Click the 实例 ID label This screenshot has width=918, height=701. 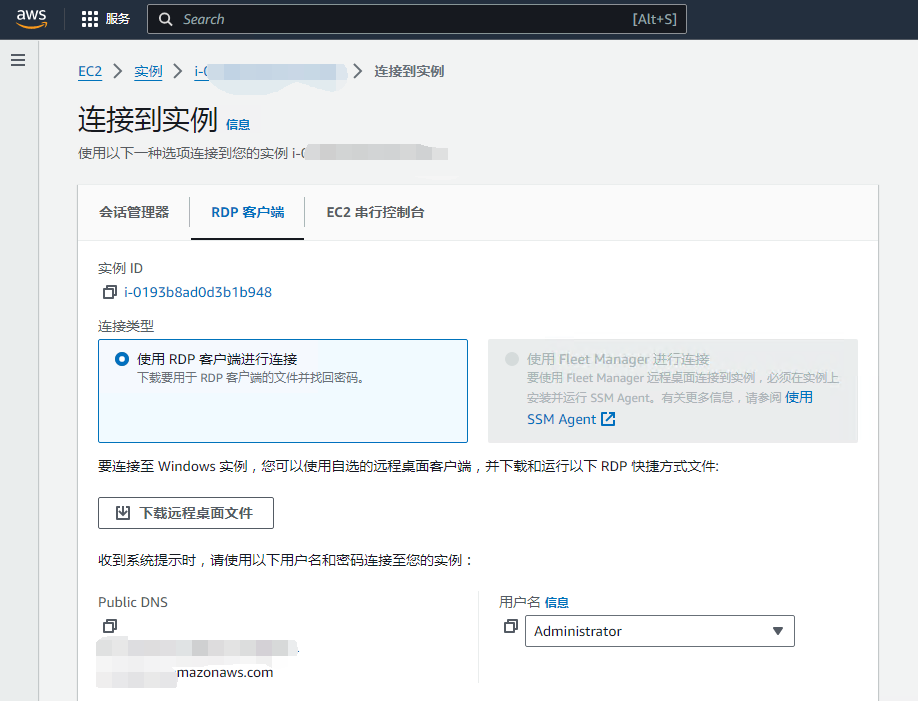tap(120, 268)
